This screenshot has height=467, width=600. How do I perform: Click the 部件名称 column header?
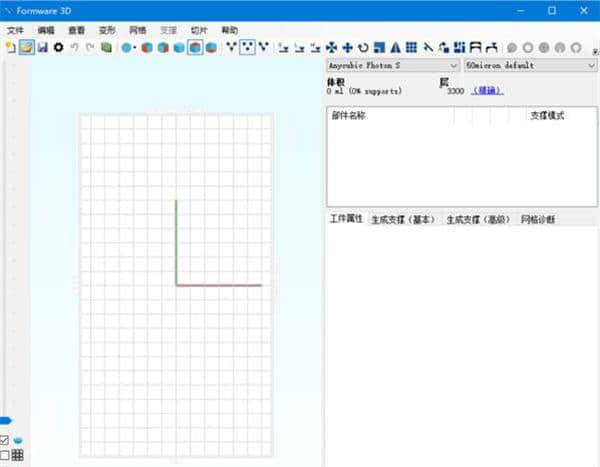(x=348, y=115)
